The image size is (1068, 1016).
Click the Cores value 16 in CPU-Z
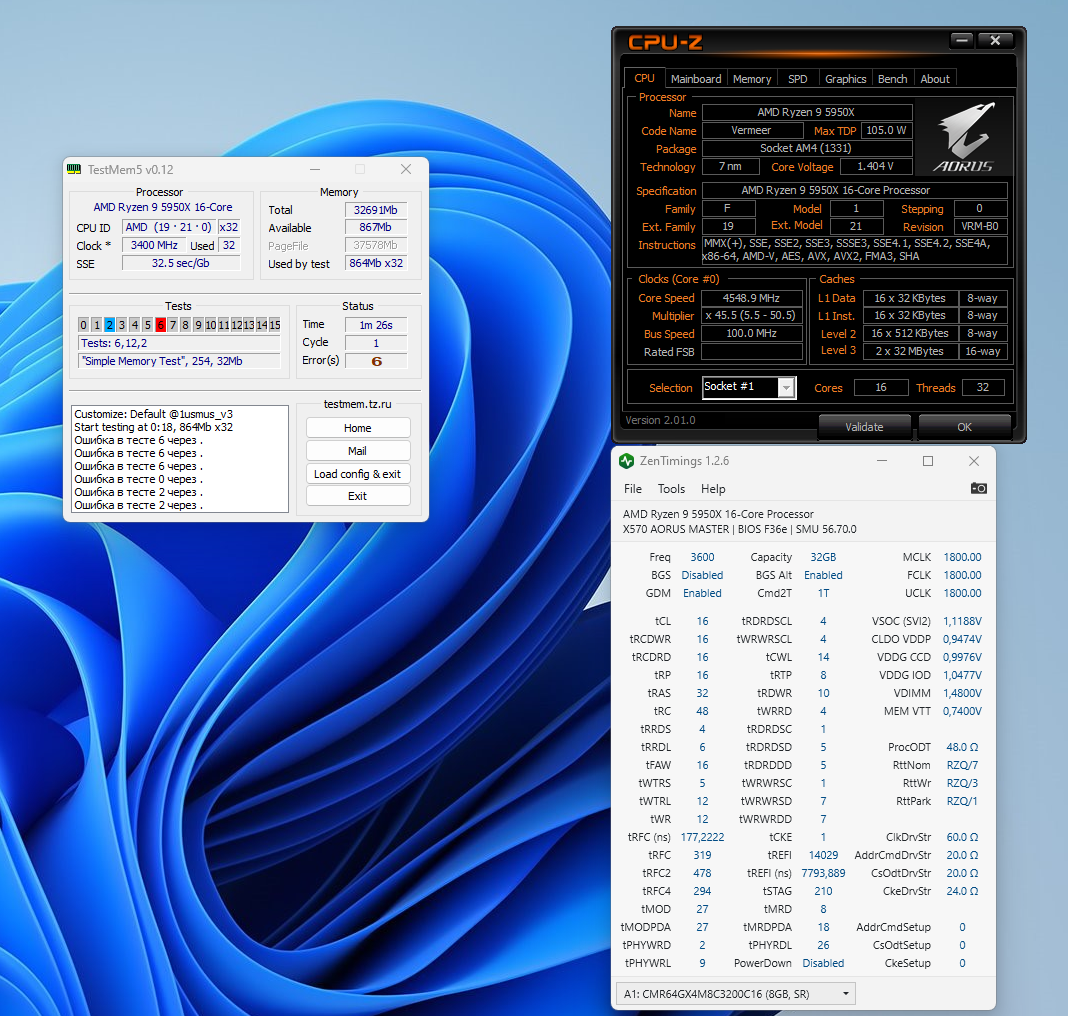click(881, 387)
